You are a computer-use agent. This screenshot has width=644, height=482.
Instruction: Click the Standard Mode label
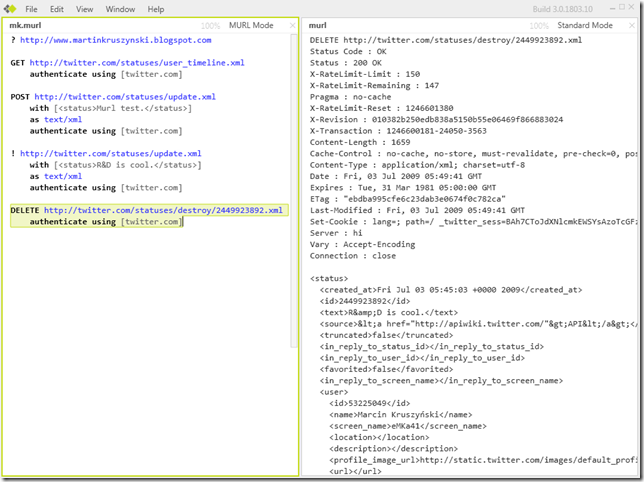(x=585, y=25)
